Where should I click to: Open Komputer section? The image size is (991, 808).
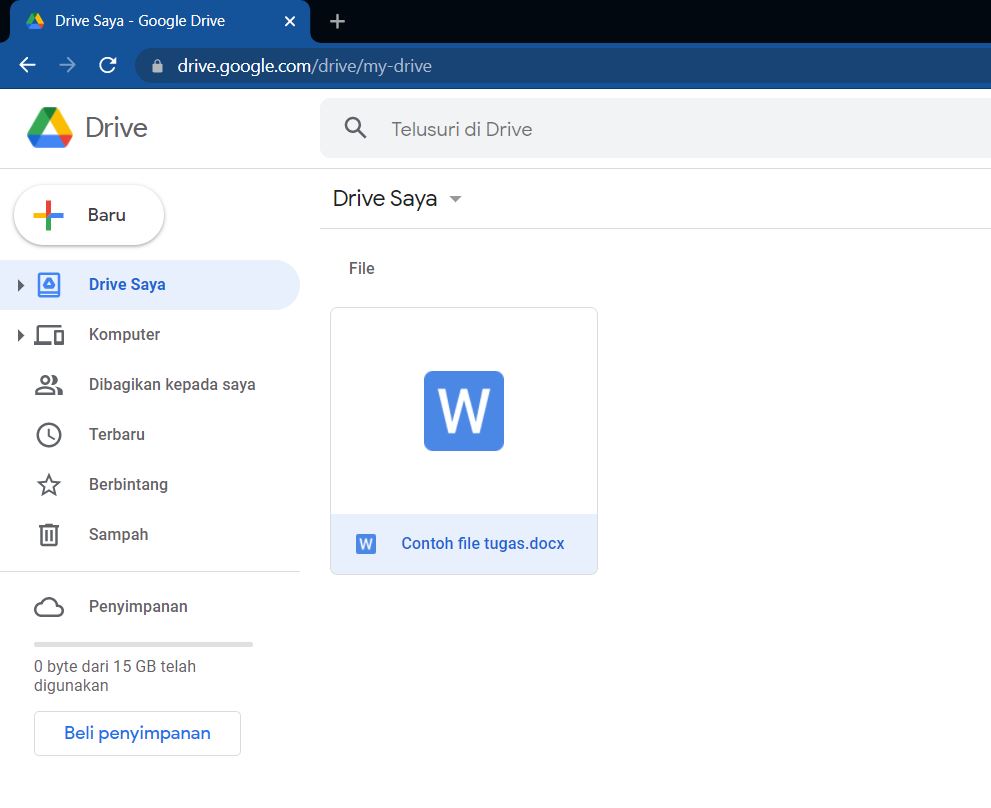pyautogui.click(x=150, y=334)
